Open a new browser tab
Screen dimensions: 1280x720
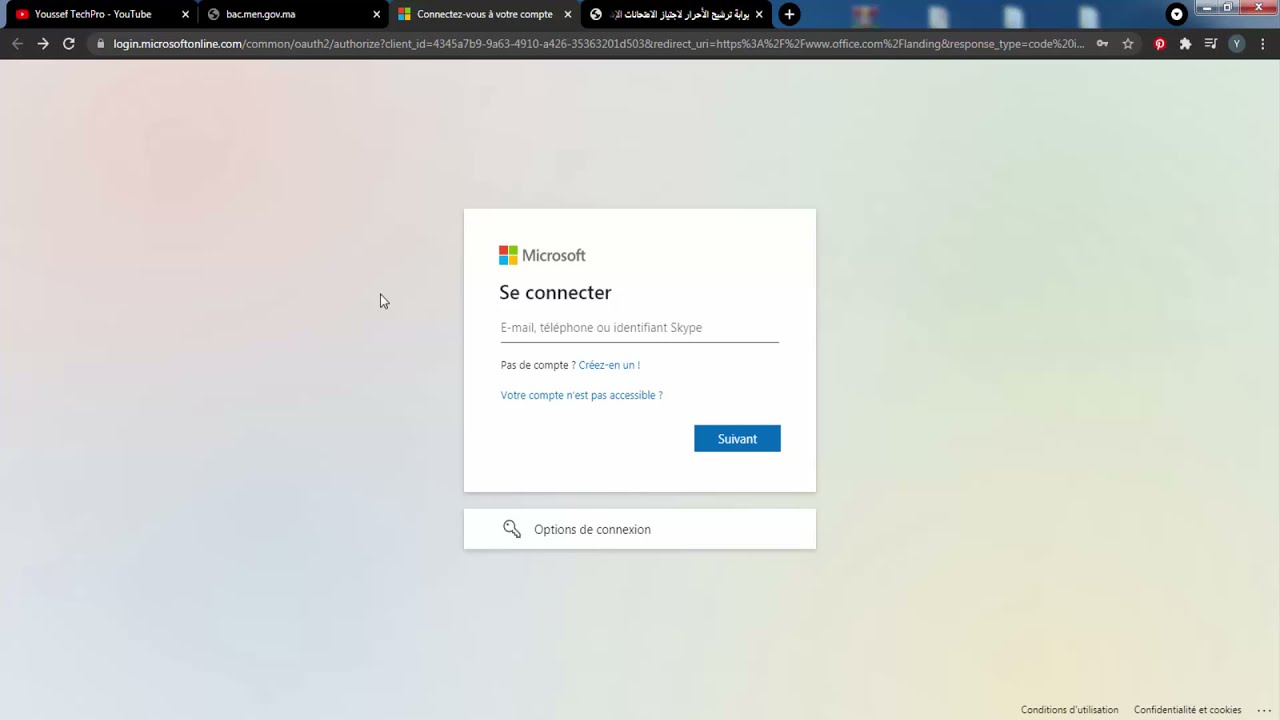click(789, 14)
